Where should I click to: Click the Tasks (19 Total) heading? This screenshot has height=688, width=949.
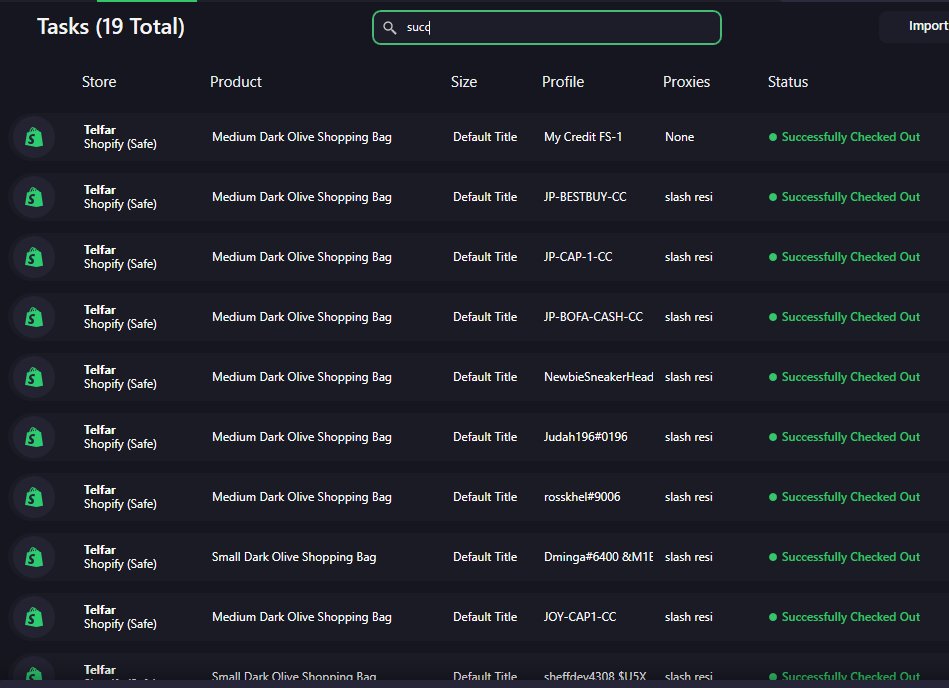111,27
